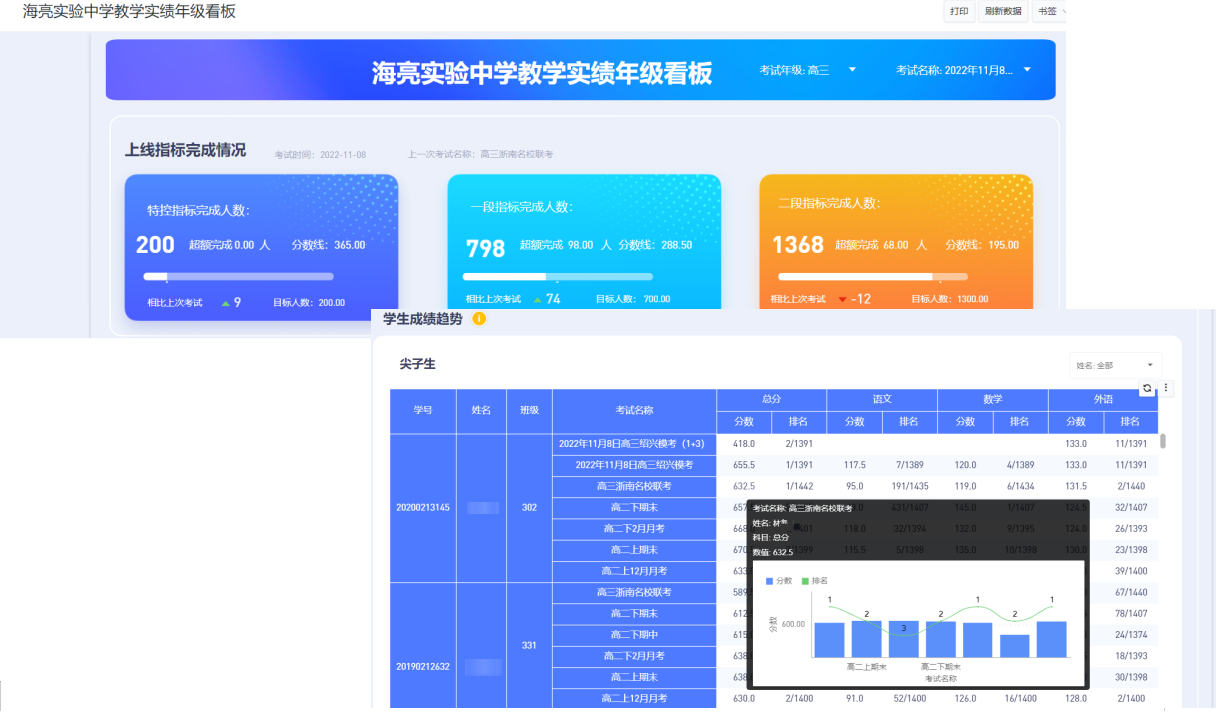Click the green up arrow beside 74
The image size is (1217, 714).
click(538, 299)
